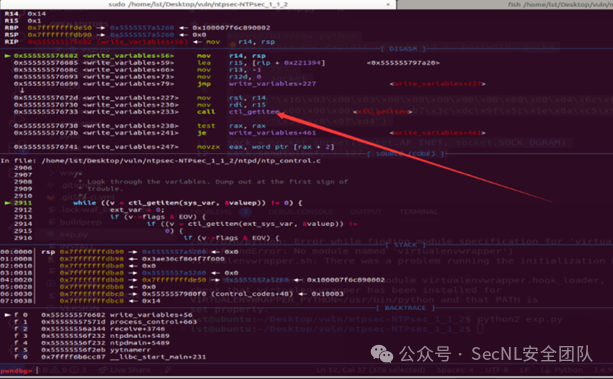
Task: Select stack row 07:0038 value 0x14
Action: 151,301
